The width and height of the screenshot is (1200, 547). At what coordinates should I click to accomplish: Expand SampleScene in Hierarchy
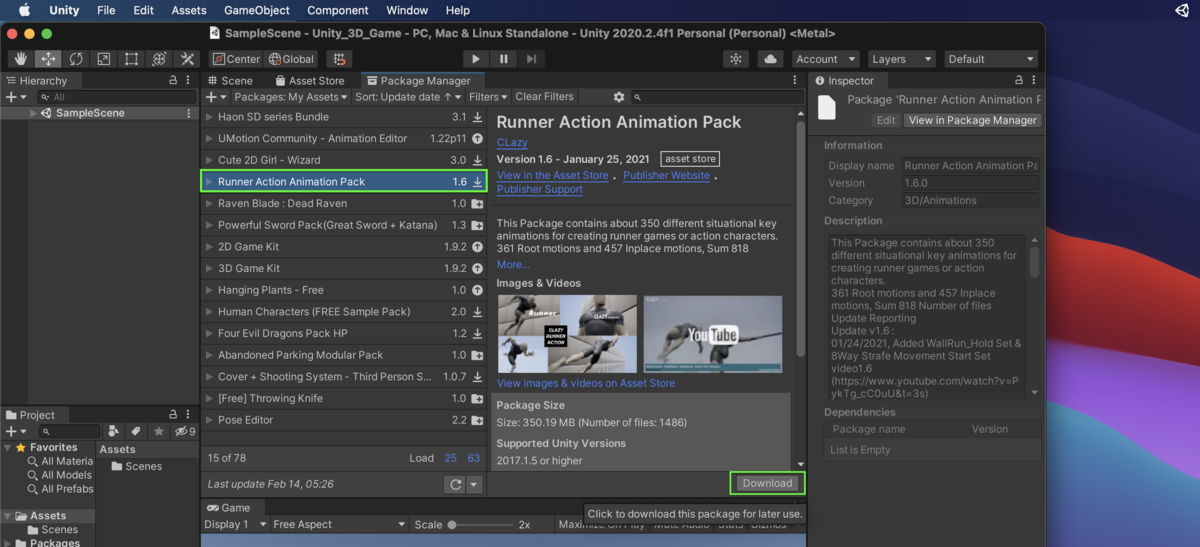pyautogui.click(x=33, y=113)
